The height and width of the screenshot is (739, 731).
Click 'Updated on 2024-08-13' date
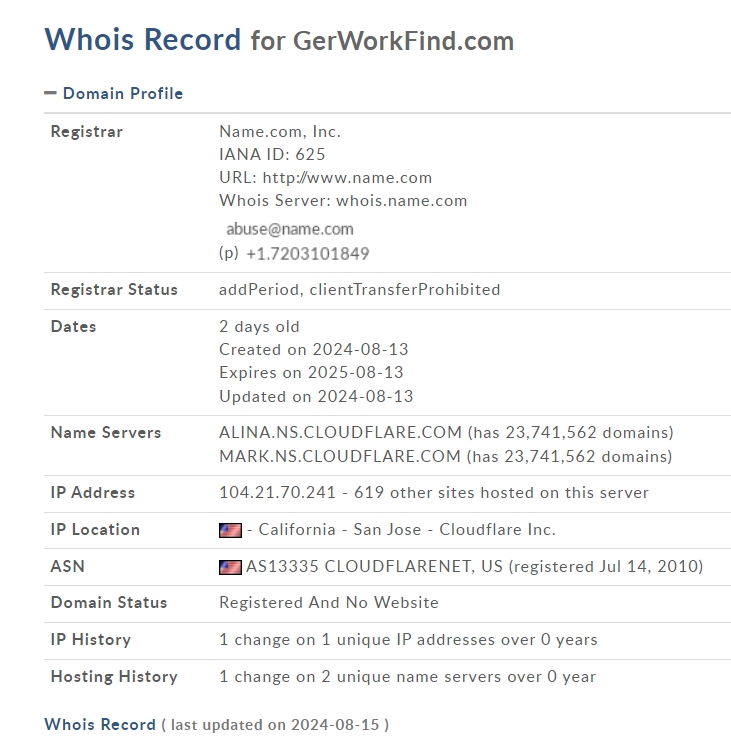coord(316,396)
